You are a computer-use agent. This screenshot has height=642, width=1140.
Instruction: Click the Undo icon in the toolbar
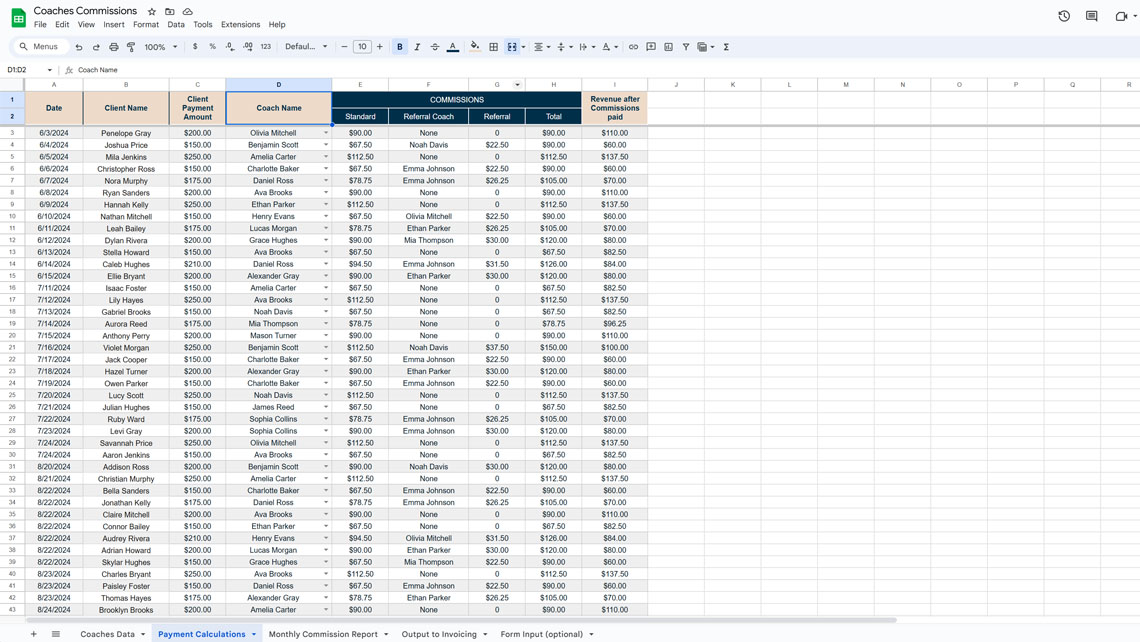tap(79, 47)
